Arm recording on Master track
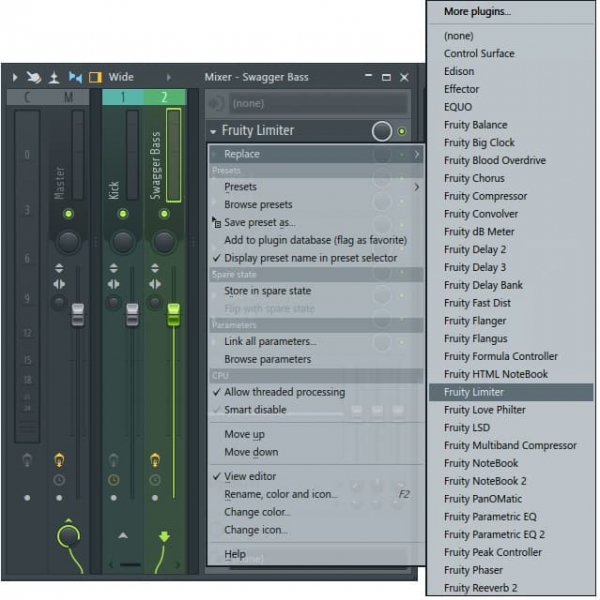The height and width of the screenshot is (600, 600). (x=59, y=460)
